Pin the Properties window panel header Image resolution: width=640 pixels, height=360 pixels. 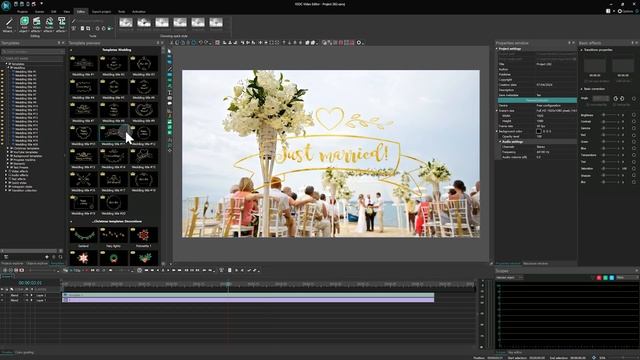[x=569, y=43]
